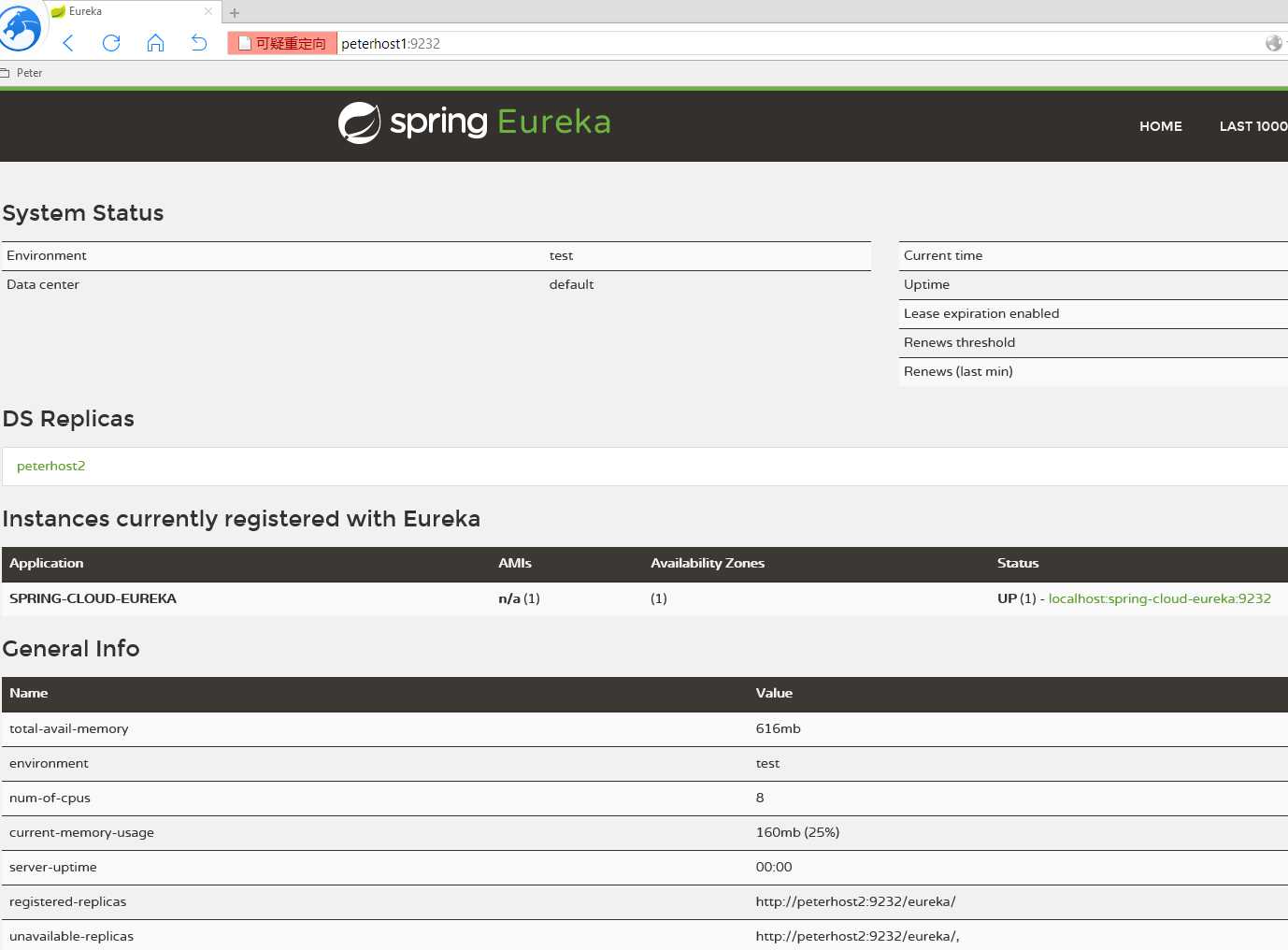Click the 00:00 uptime value

coord(774,867)
